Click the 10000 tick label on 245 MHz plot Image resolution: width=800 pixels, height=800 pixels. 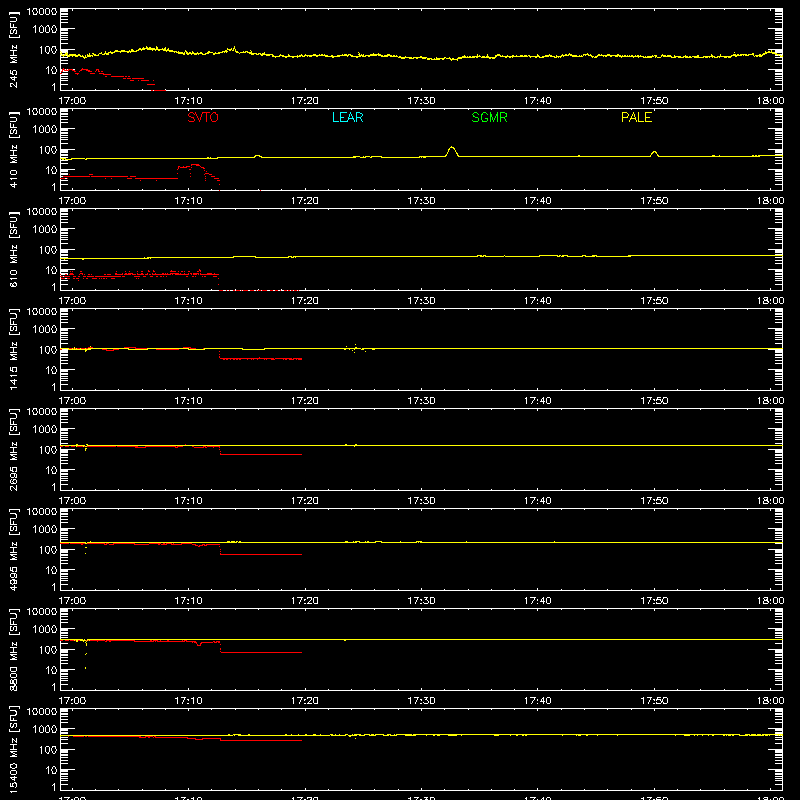42,12
